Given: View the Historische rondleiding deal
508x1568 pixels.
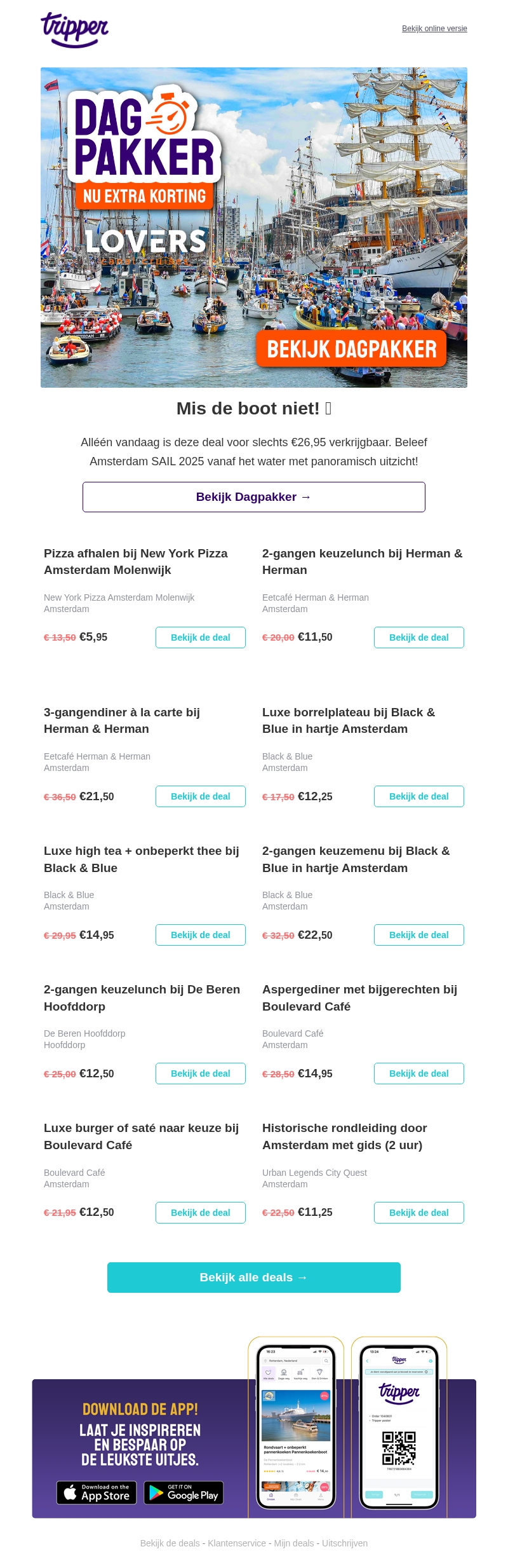Looking at the screenshot, I should (x=418, y=1213).
